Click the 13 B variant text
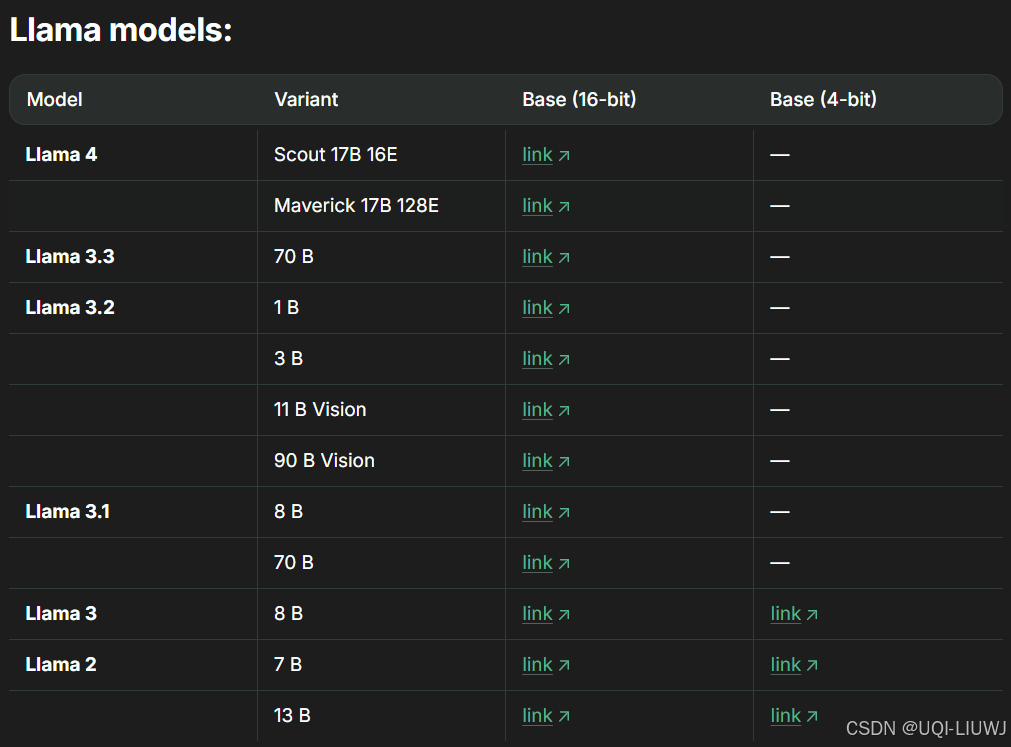The width and height of the screenshot is (1011, 747). (292, 715)
